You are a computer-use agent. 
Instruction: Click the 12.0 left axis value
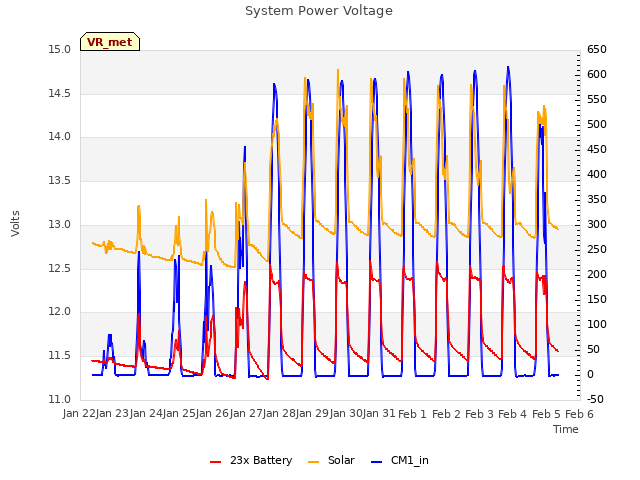(x=59, y=312)
